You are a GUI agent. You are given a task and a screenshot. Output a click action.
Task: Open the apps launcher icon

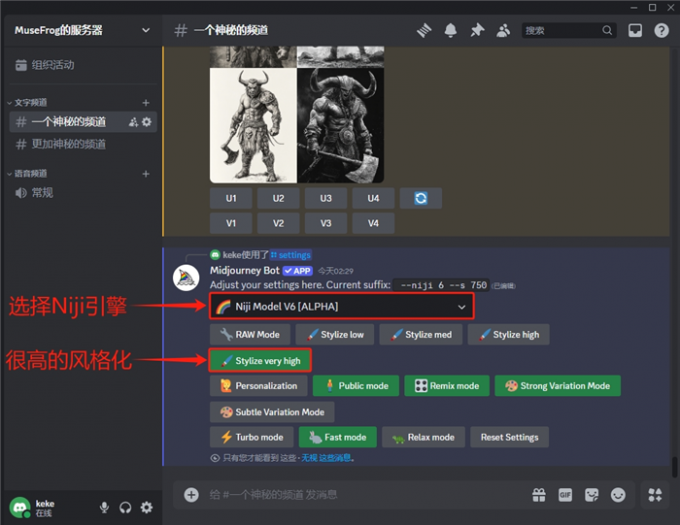coord(655,495)
